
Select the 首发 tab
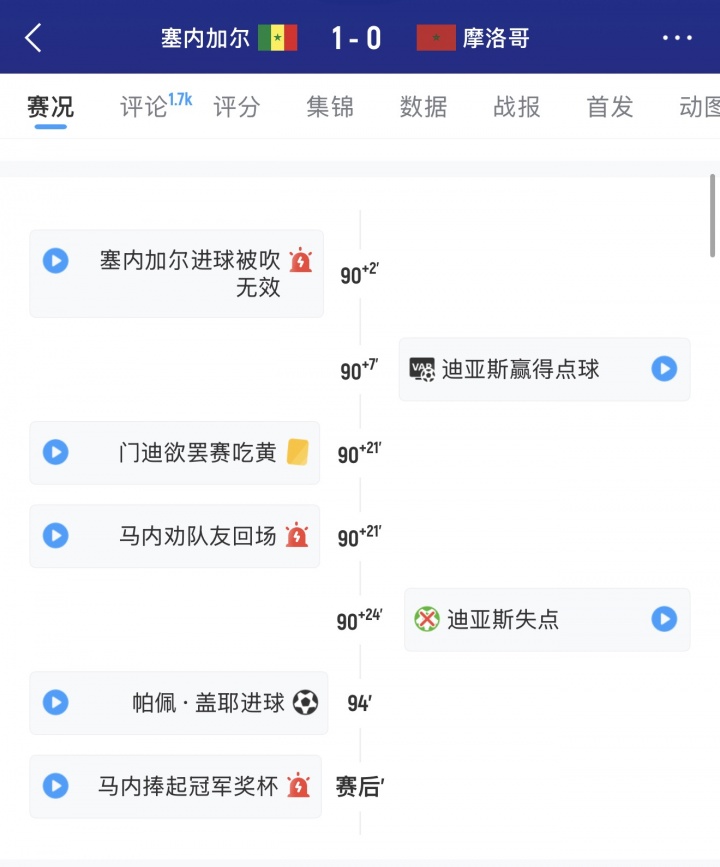coord(610,107)
